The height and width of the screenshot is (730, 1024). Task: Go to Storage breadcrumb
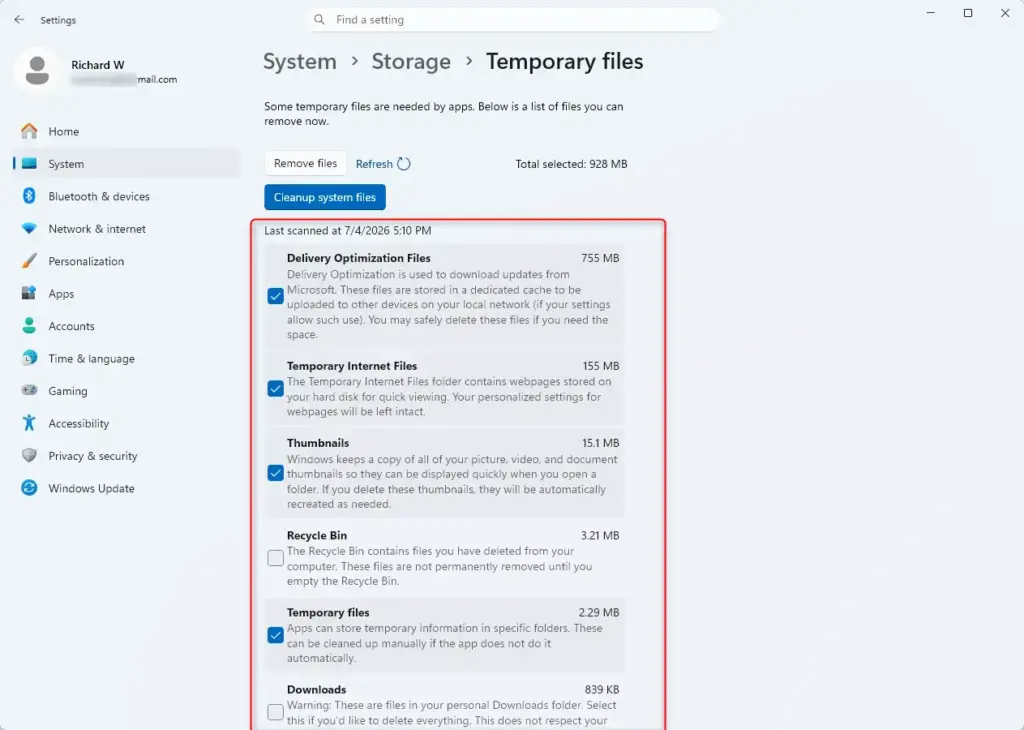coord(411,61)
